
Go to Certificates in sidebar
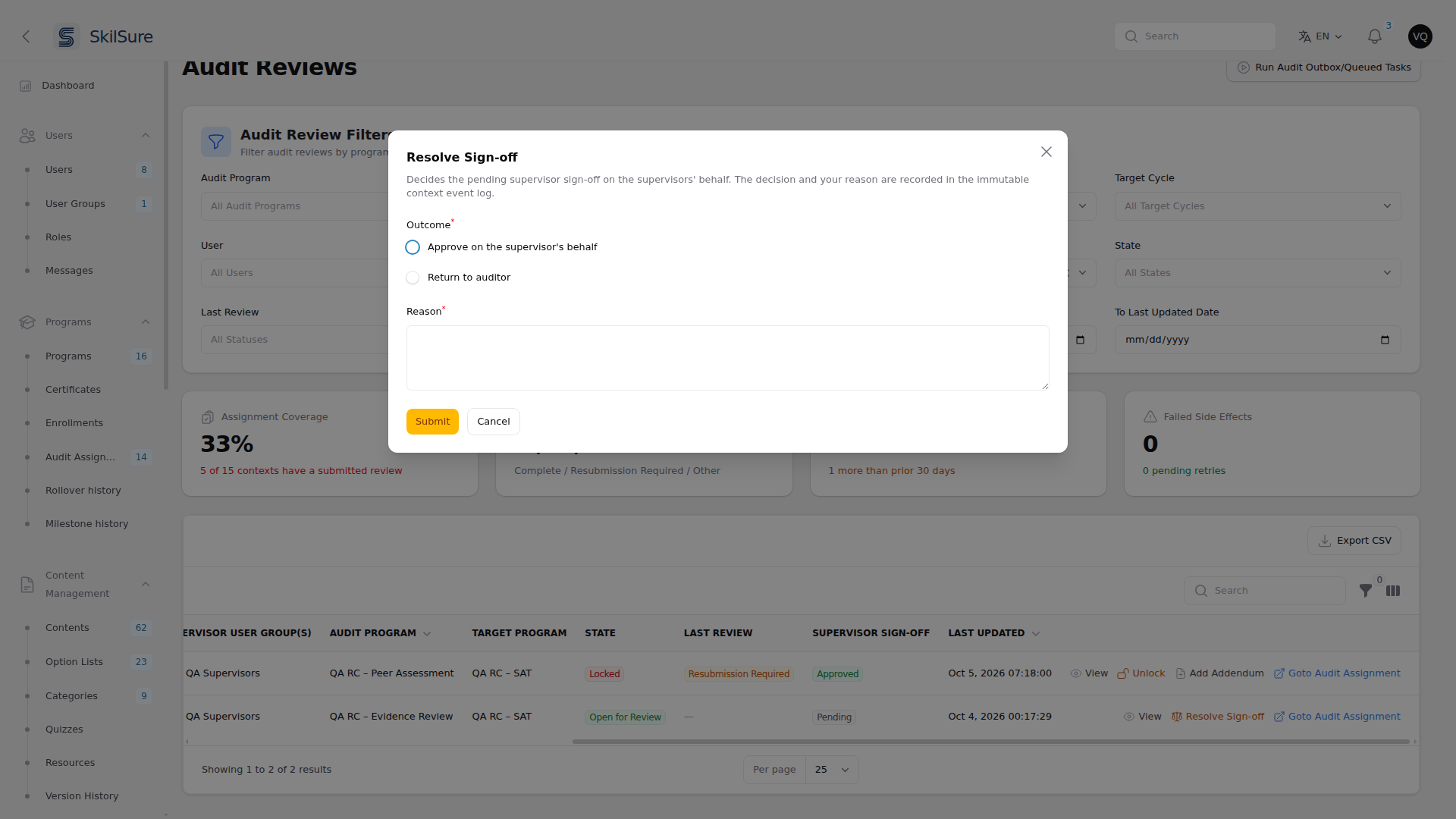(x=73, y=390)
